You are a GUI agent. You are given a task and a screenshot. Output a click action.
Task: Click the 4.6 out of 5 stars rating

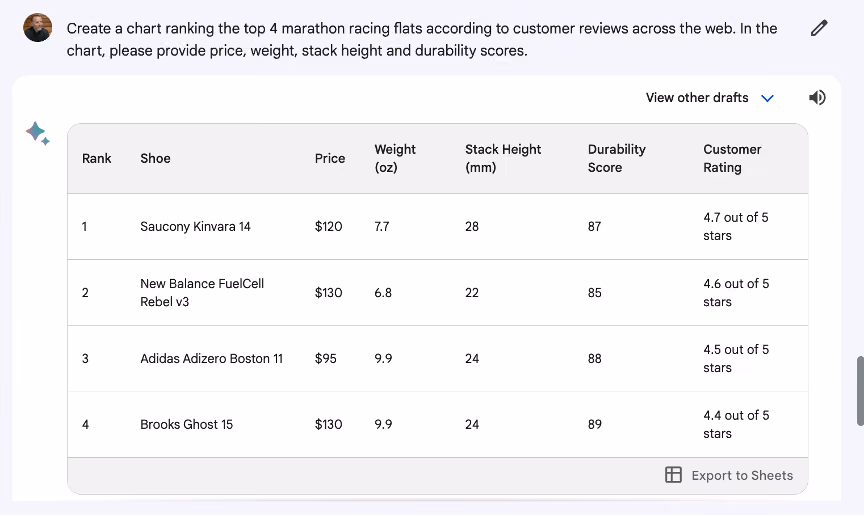click(736, 292)
